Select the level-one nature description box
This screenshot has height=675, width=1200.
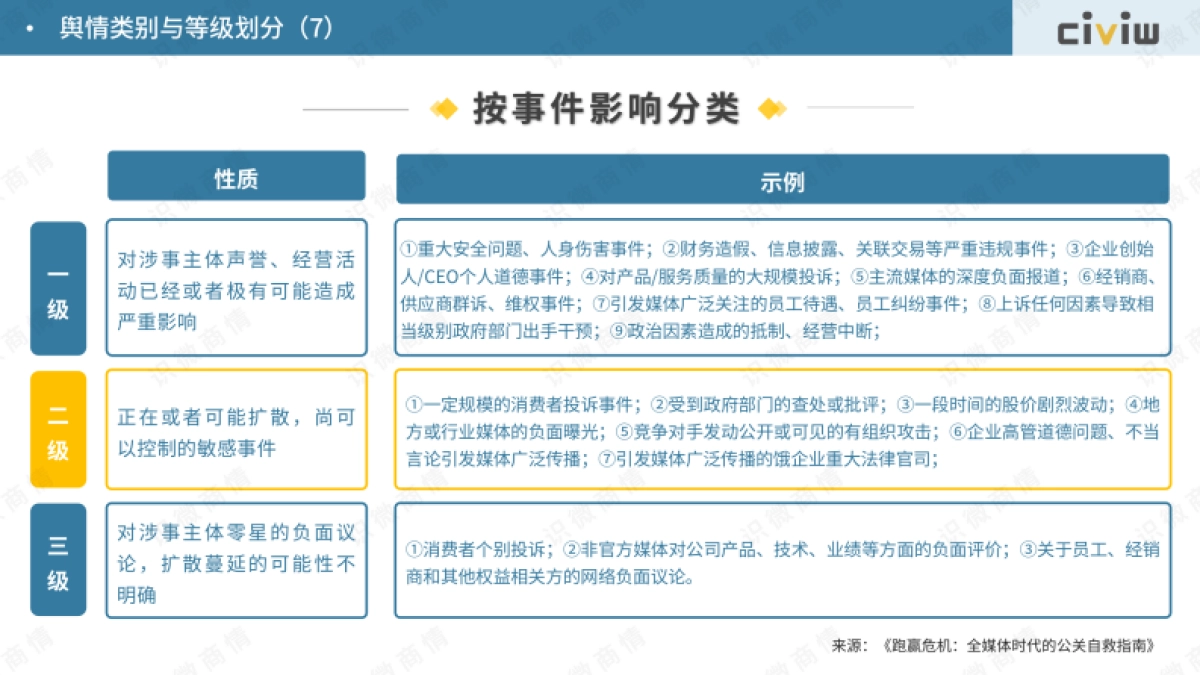point(235,287)
